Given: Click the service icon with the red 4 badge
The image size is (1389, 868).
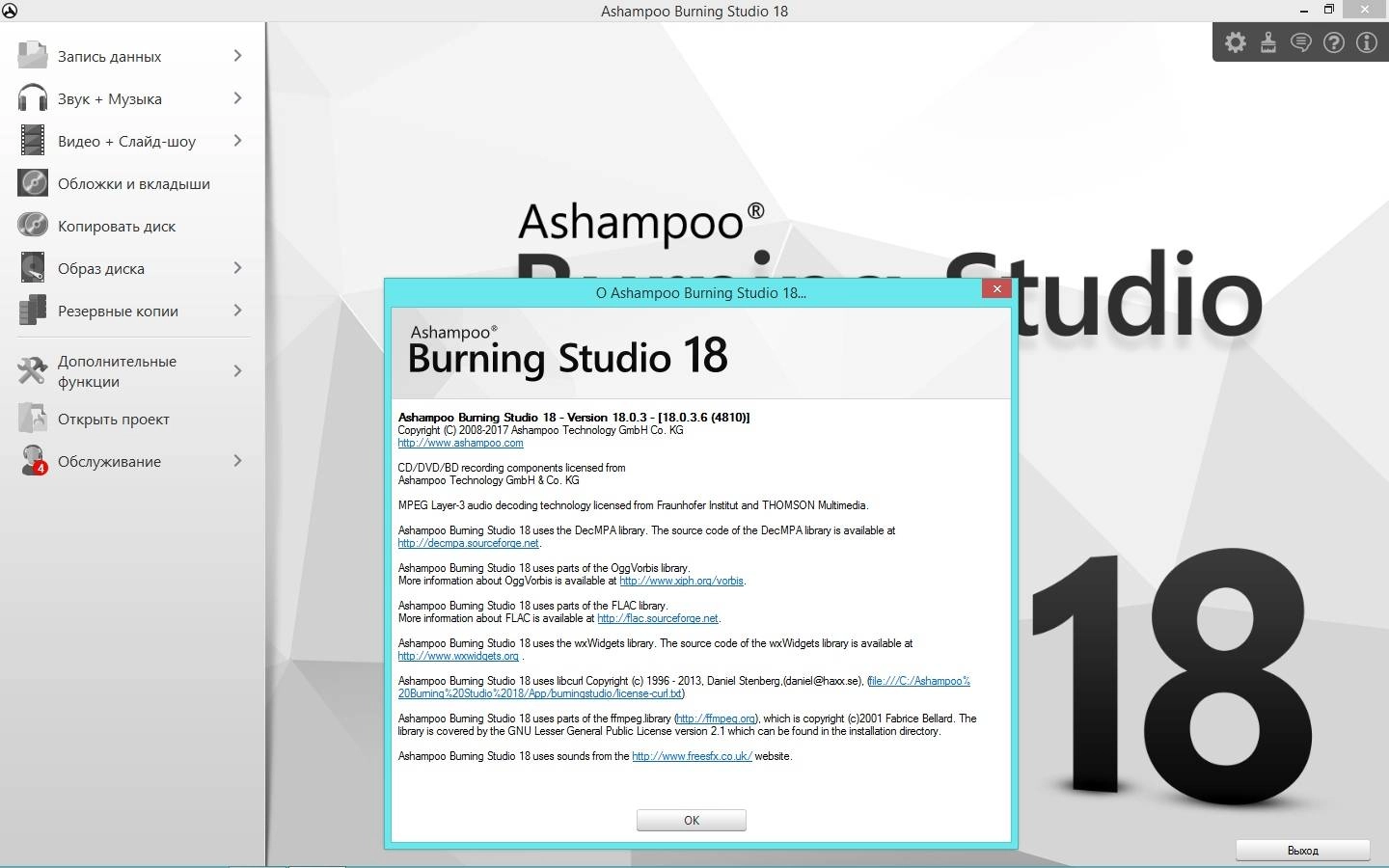Looking at the screenshot, I should point(33,460).
